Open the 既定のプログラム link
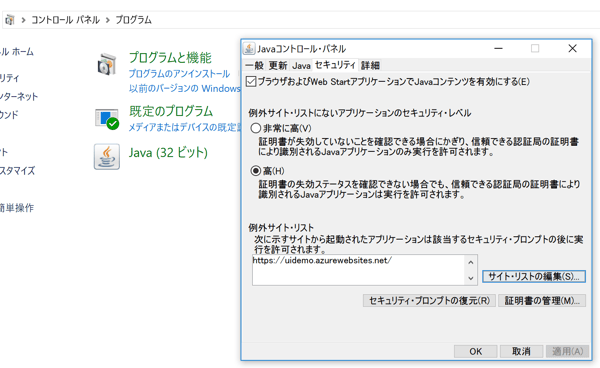Image resolution: width=600 pixels, height=368 pixels. tap(171, 111)
